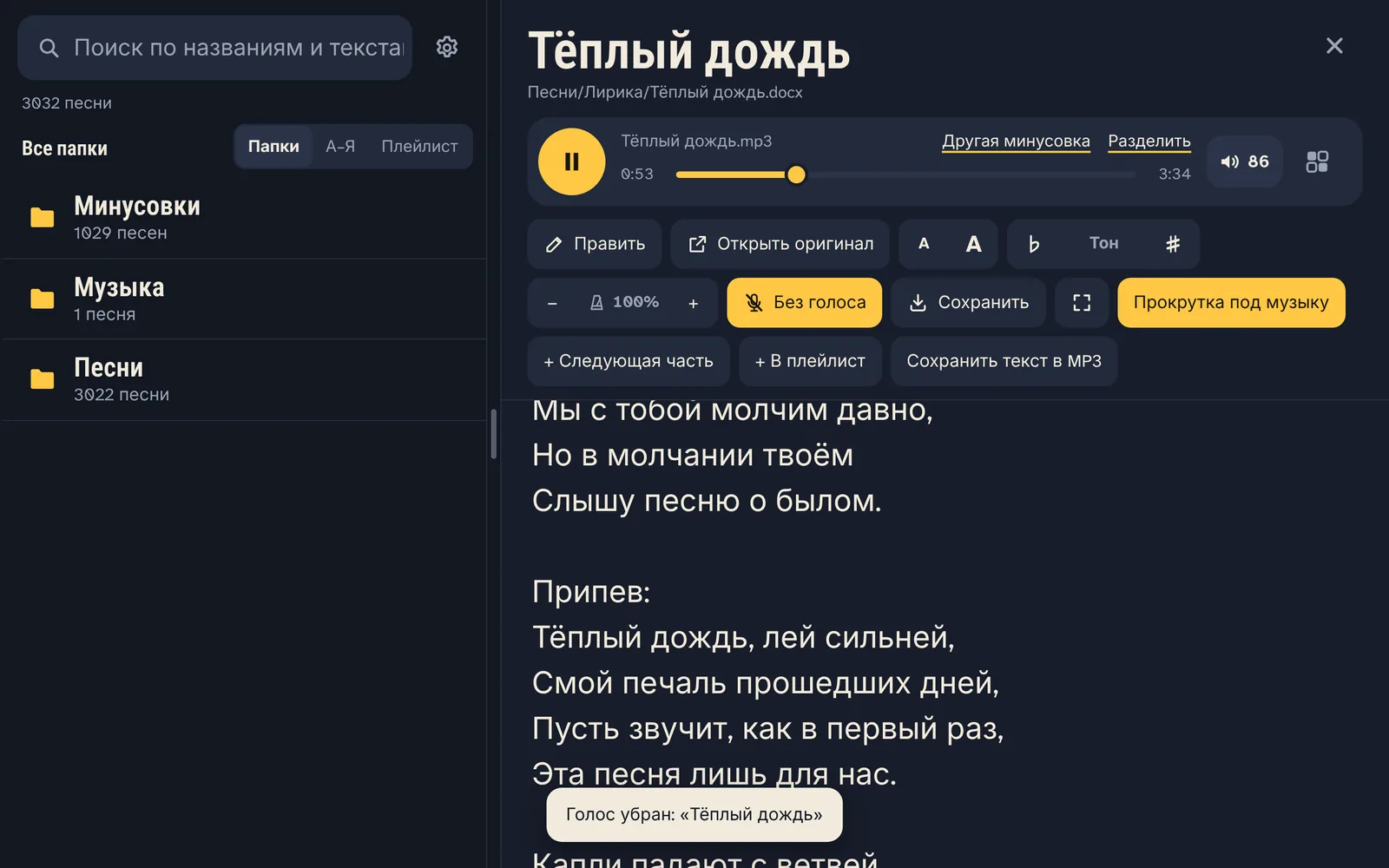Screen dimensions: 1389x868
Task: Close the song panel with X
Action: point(1334,45)
